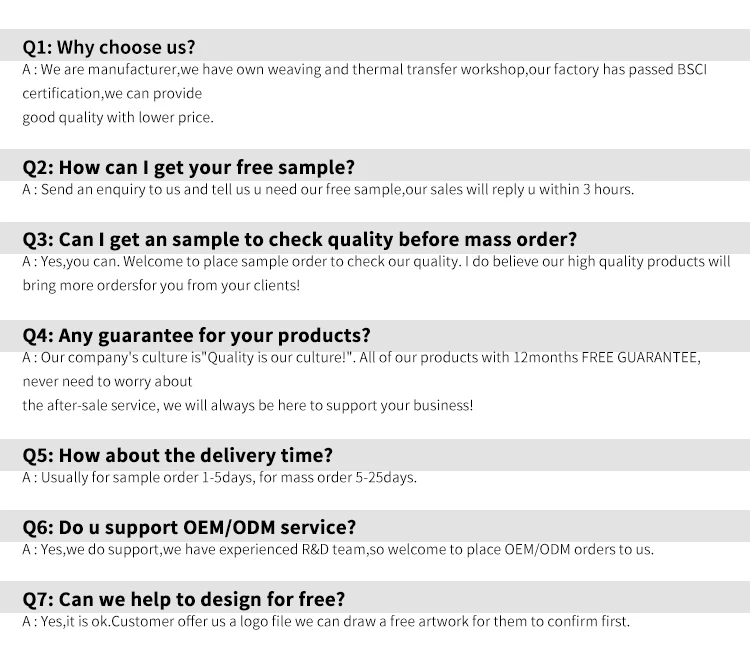Click the answer about experienced R&D team
Image resolution: width=750 pixels, height=670 pixels.
tap(338, 549)
